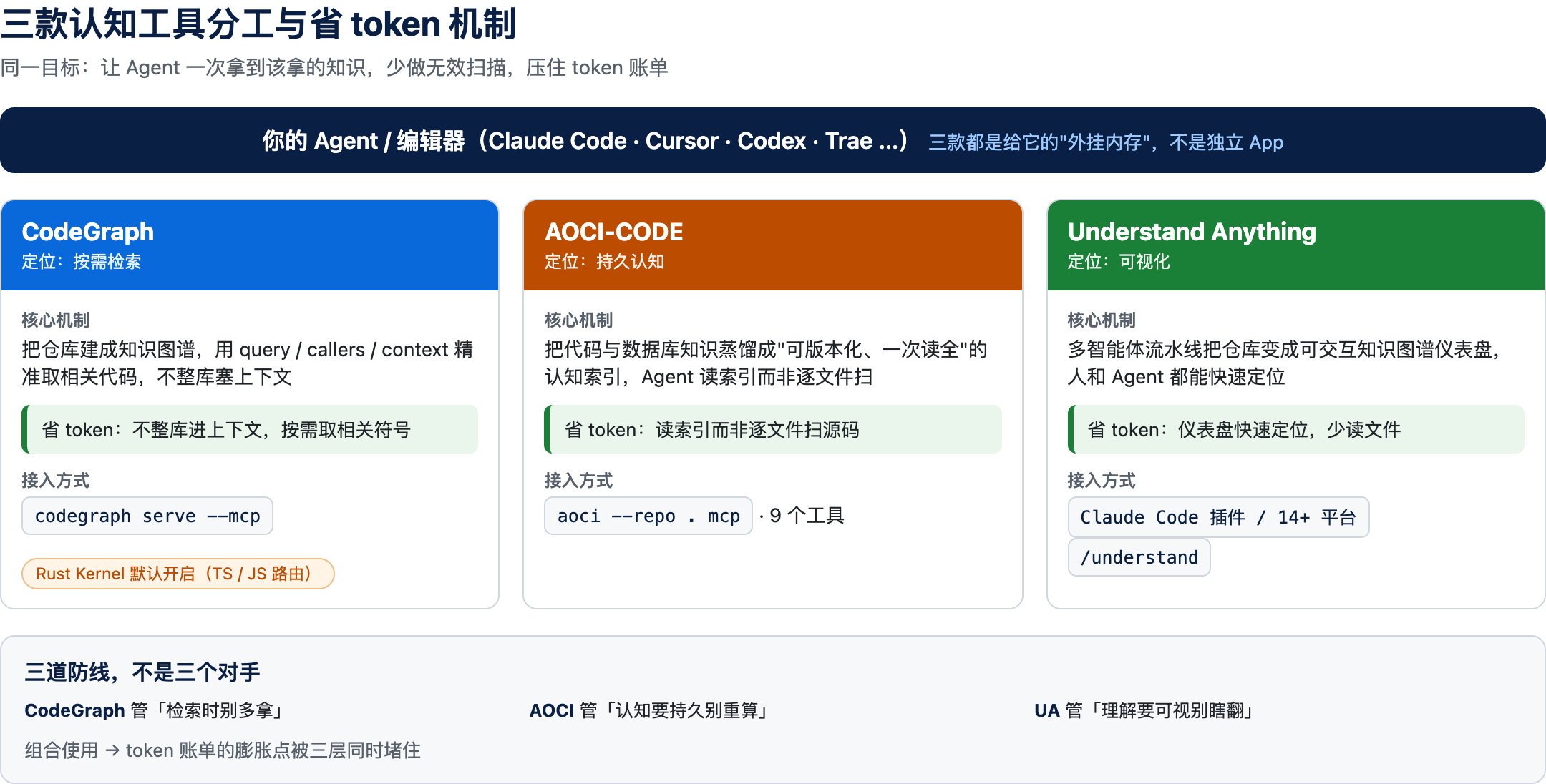
Task: Click the chip Claude Code 插件 / 14+ 平台
Action: click(1218, 517)
